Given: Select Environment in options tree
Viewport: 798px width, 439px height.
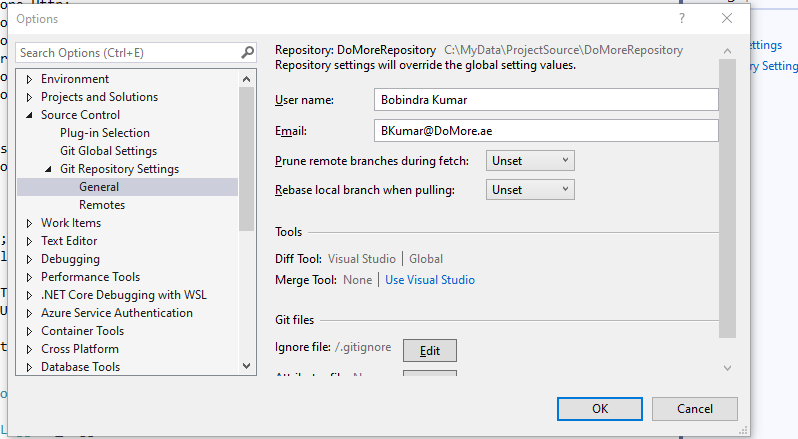Looking at the screenshot, I should pyautogui.click(x=75, y=79).
